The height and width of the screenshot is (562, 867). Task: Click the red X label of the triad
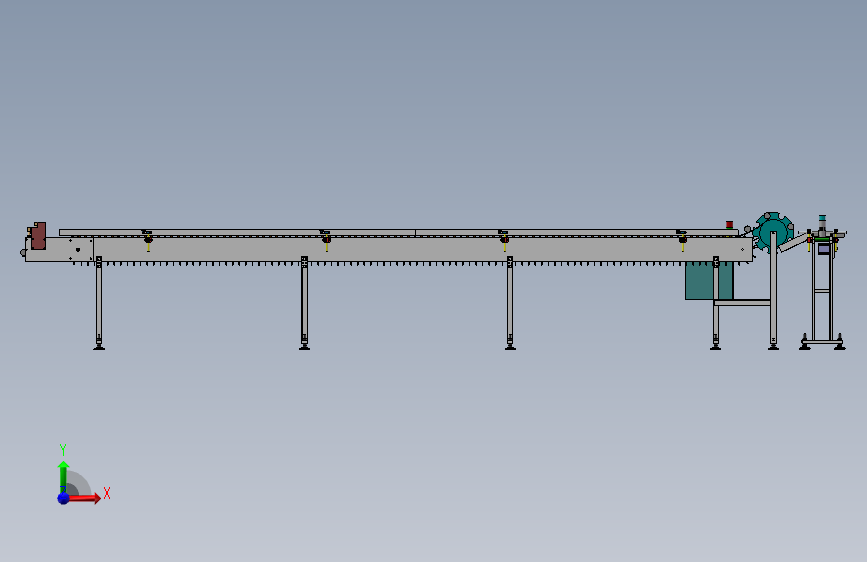click(107, 493)
